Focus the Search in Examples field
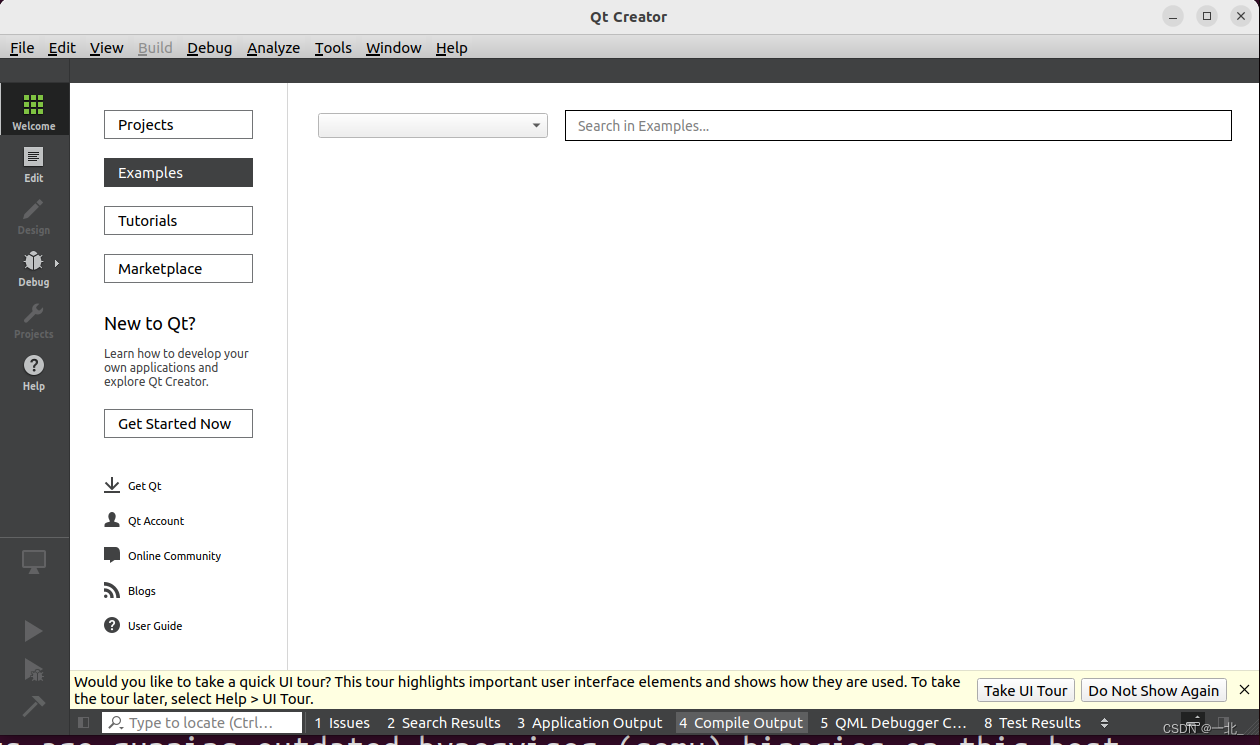This screenshot has width=1260, height=745. 898,125
